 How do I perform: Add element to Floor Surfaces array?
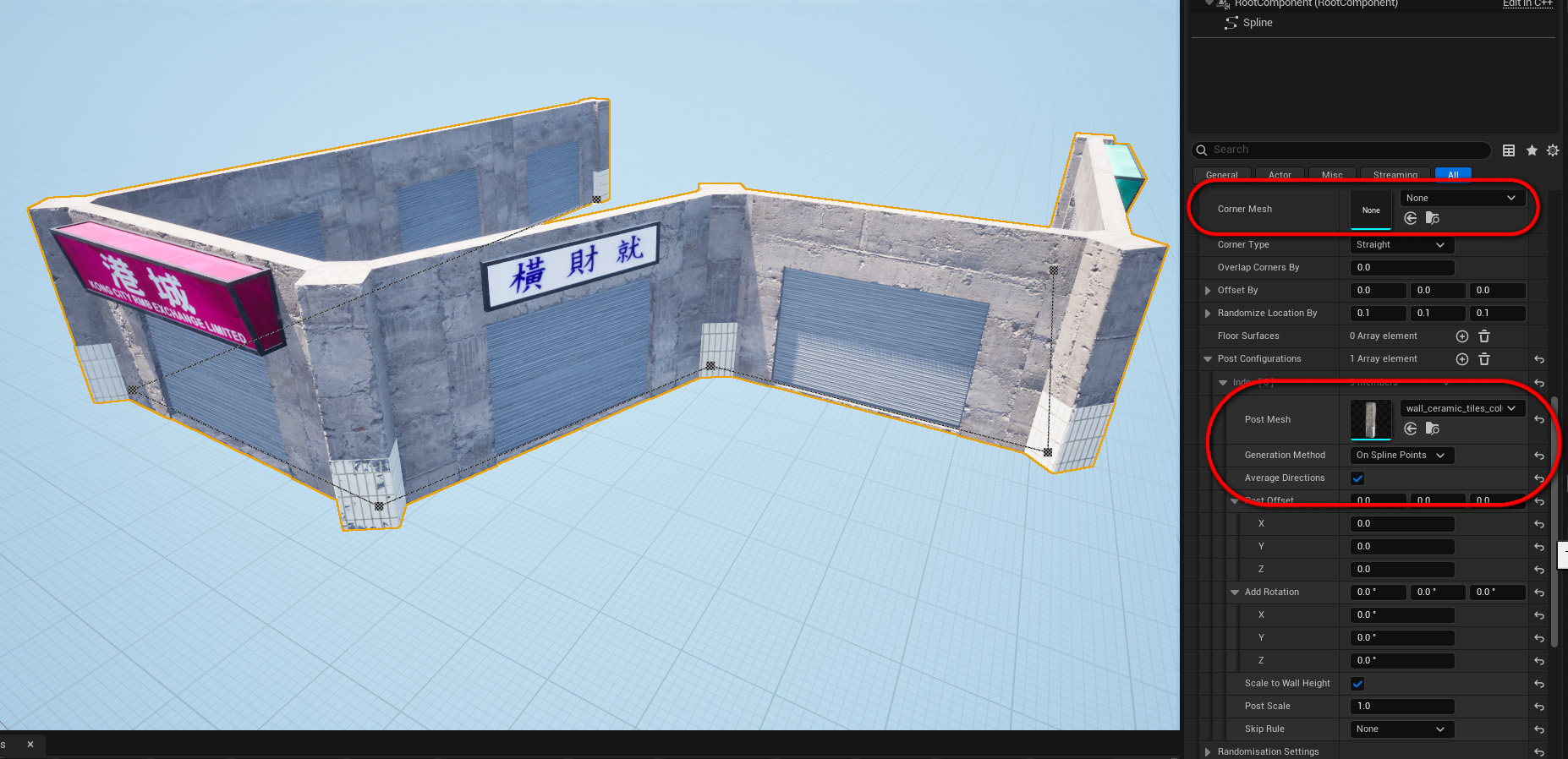coord(1462,336)
